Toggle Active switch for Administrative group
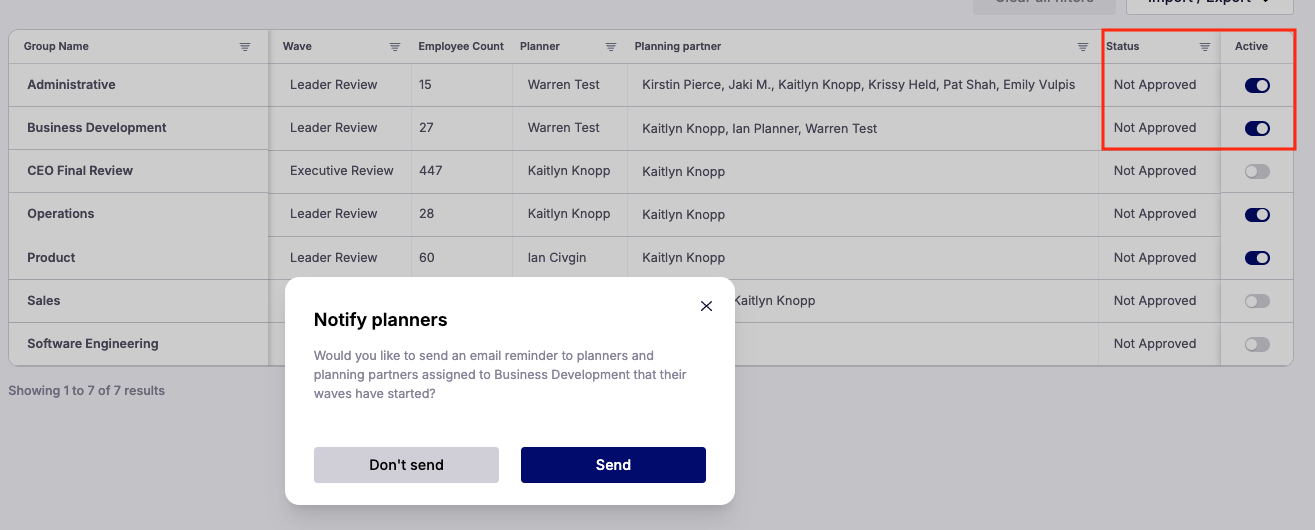This screenshot has width=1315, height=530. pyautogui.click(x=1257, y=85)
